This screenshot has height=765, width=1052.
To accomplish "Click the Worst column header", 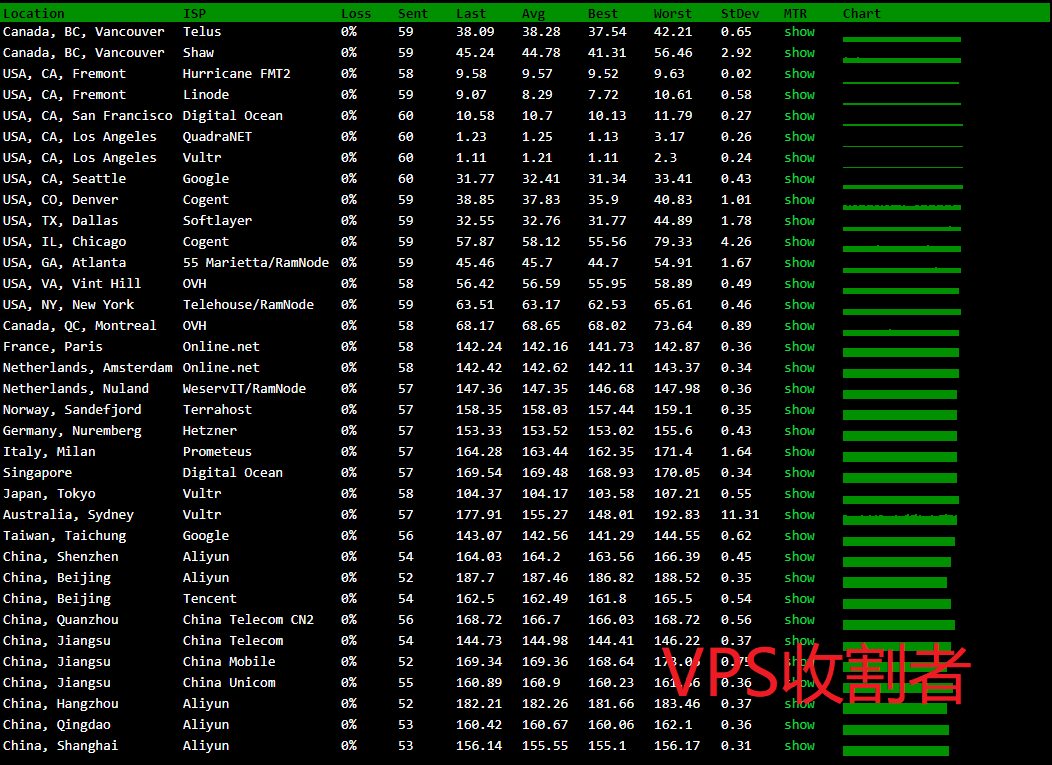I will (672, 14).
